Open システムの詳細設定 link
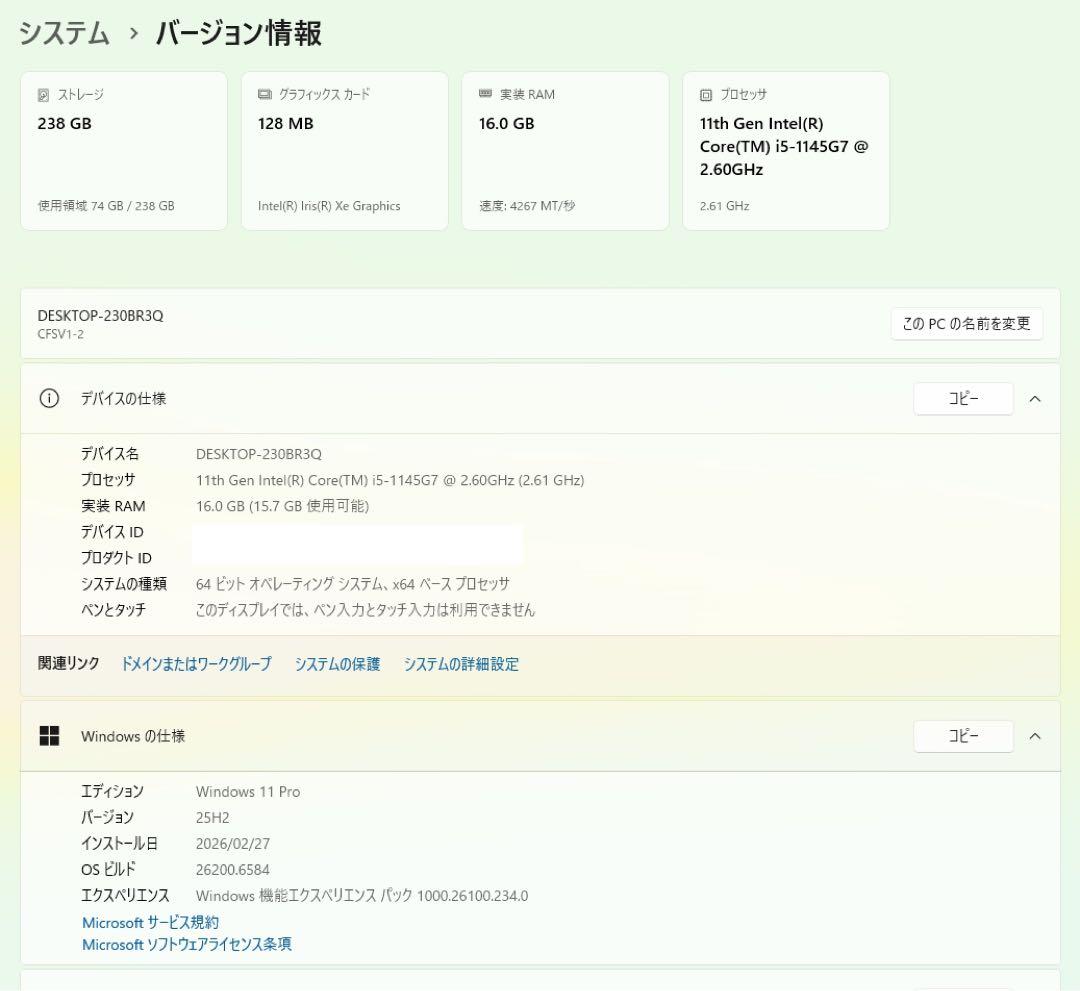Screen dimensions: 1080x991 pyautogui.click(x=461, y=664)
